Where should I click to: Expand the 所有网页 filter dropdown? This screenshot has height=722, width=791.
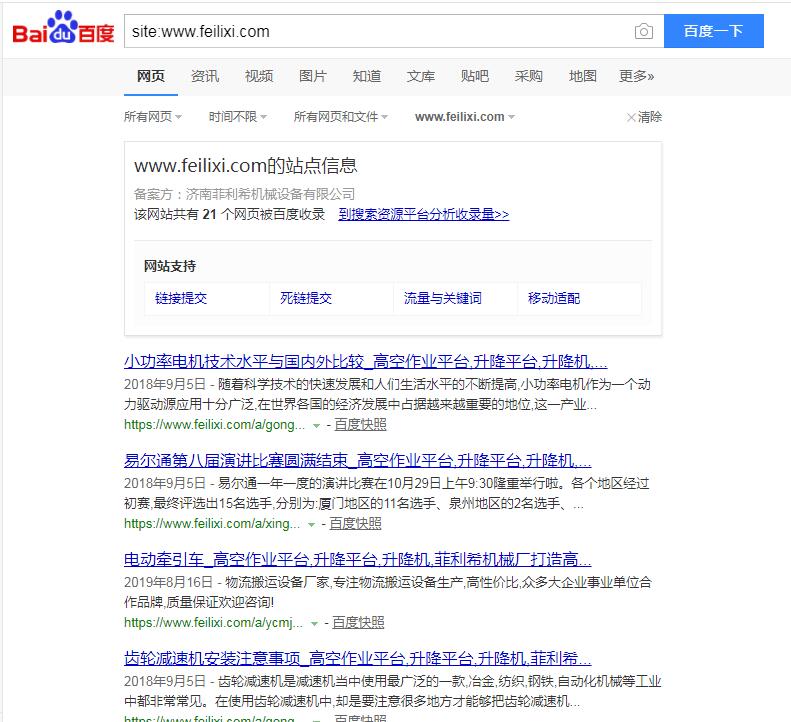click(153, 117)
